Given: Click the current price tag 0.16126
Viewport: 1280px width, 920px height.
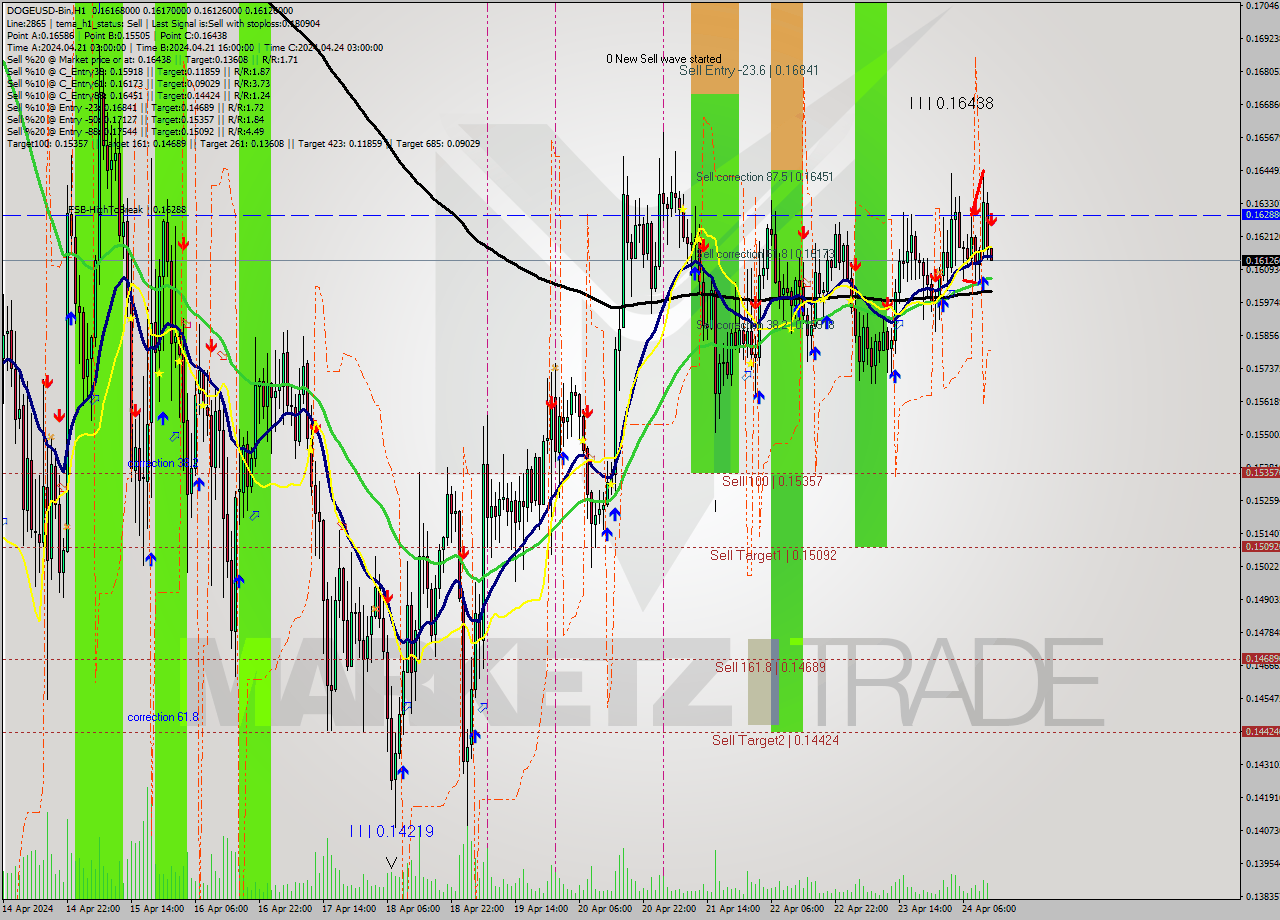Looking at the screenshot, I should [x=1259, y=261].
